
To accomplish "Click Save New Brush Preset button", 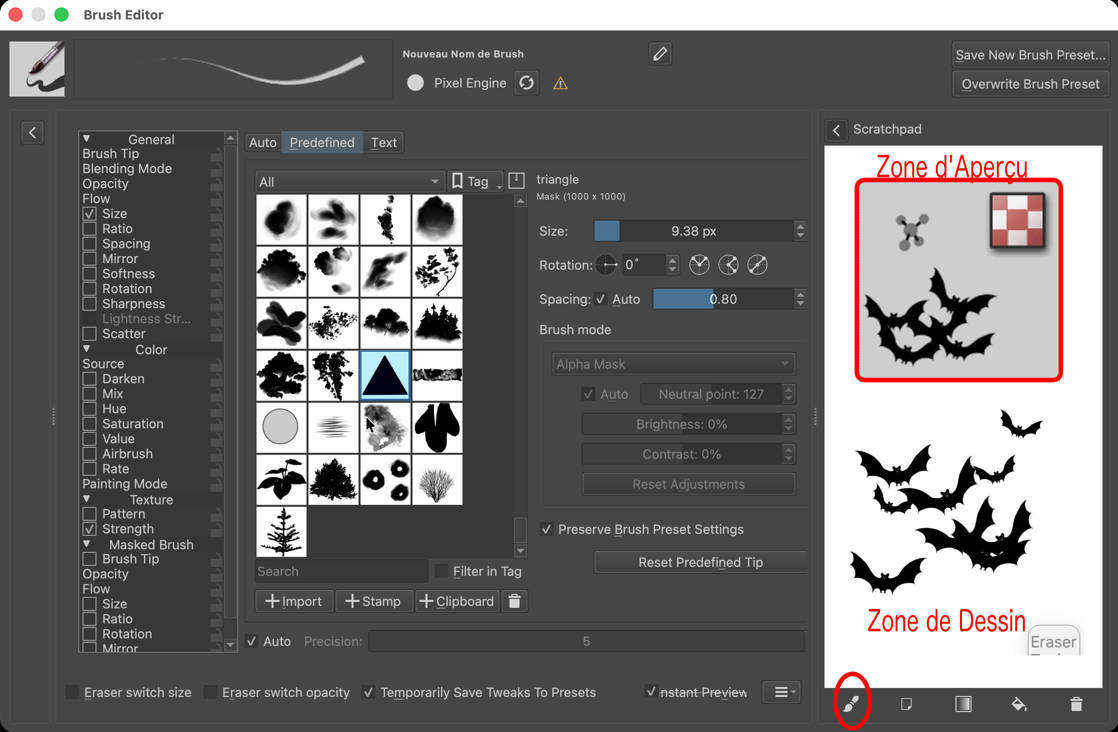I will pos(1030,55).
